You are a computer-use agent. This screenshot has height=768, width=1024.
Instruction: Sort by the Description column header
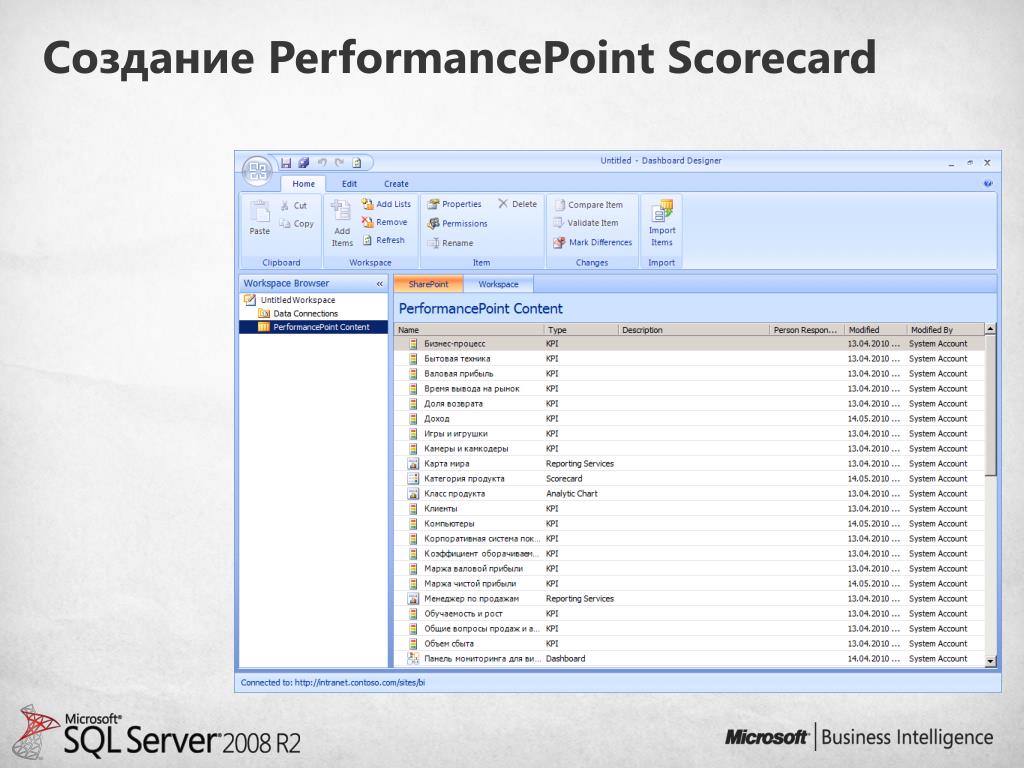point(694,330)
